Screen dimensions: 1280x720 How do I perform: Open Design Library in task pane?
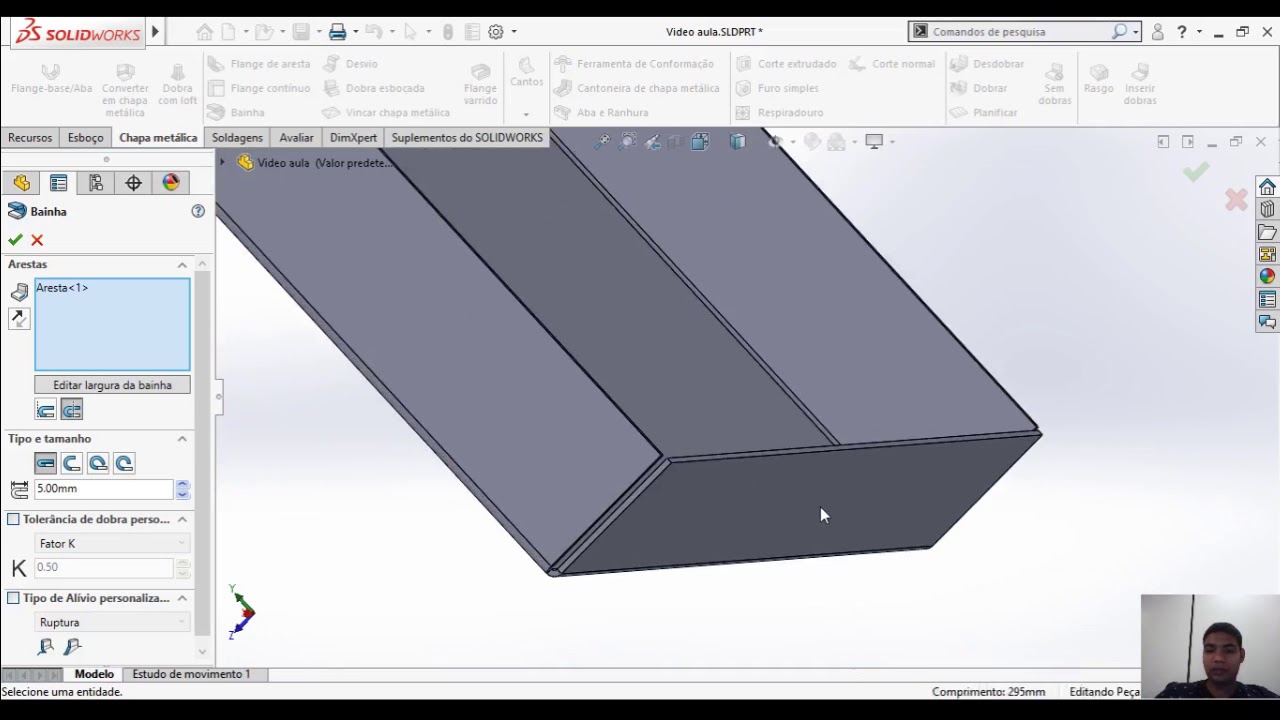(1267, 210)
